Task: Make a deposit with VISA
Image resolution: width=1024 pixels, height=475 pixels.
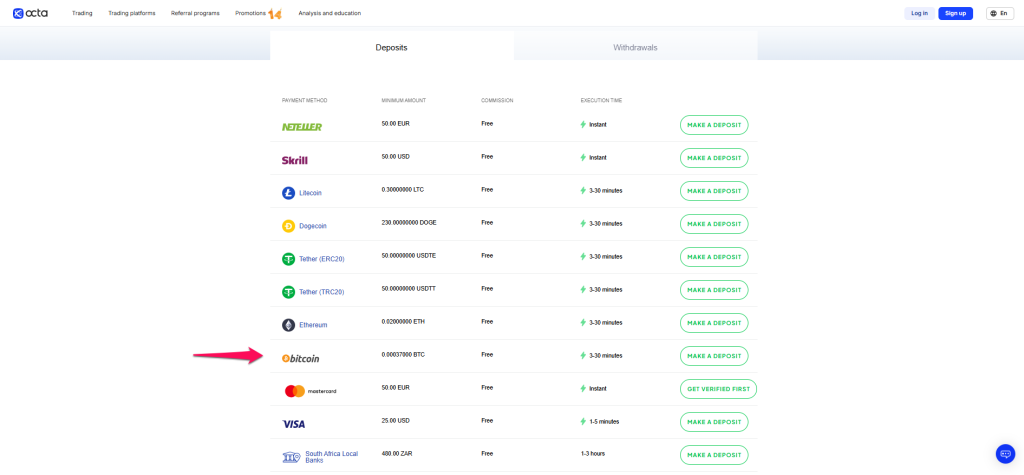Action: 714,422
